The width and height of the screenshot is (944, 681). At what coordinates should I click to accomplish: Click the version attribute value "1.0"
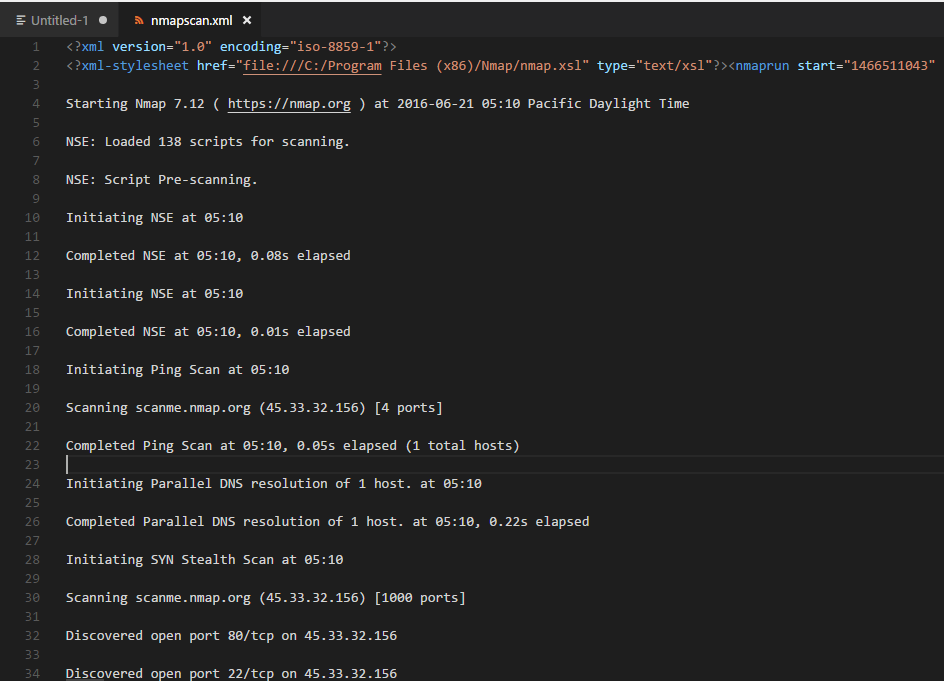(193, 46)
